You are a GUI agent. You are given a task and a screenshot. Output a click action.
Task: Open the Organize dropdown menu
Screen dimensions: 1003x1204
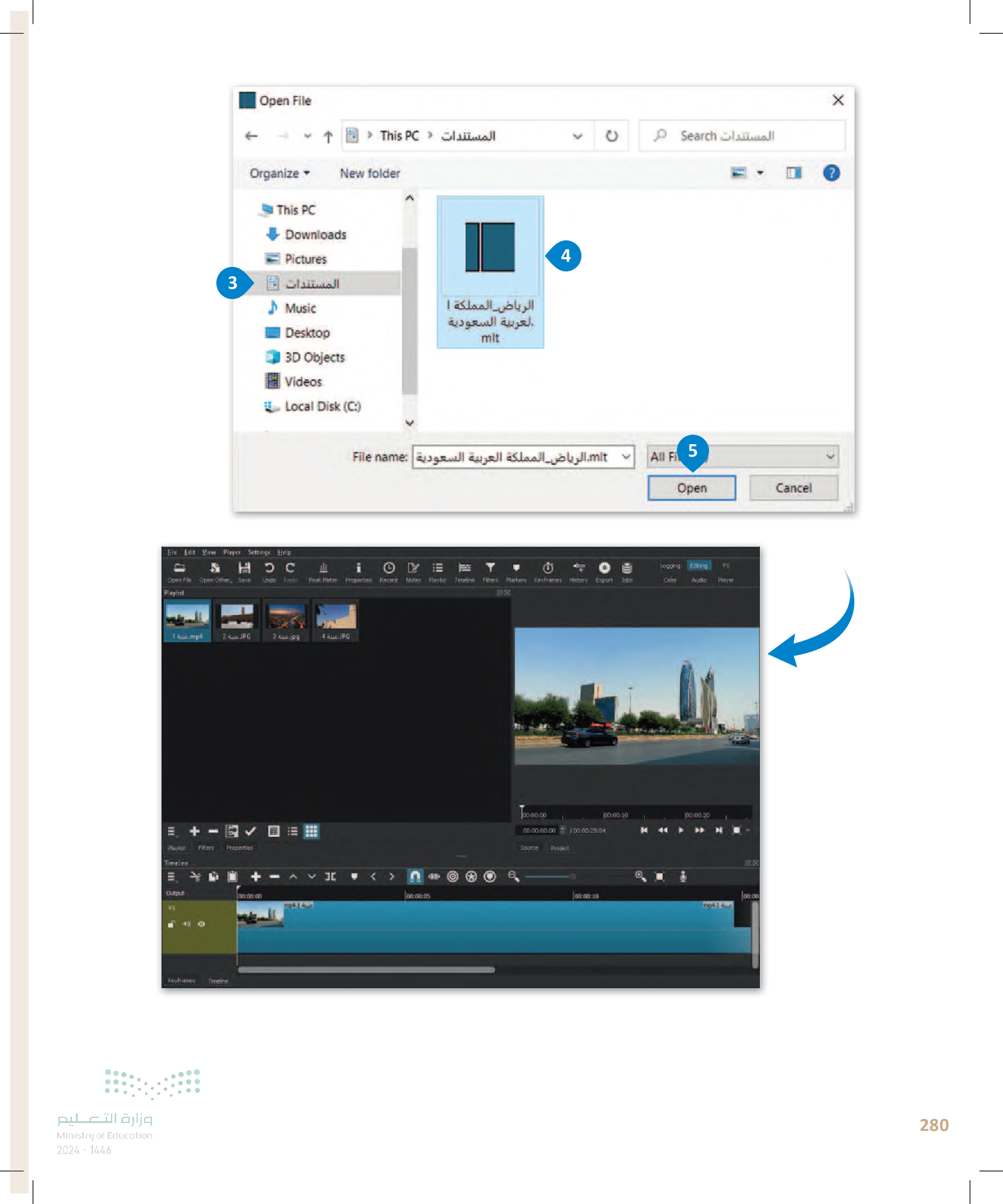[279, 173]
